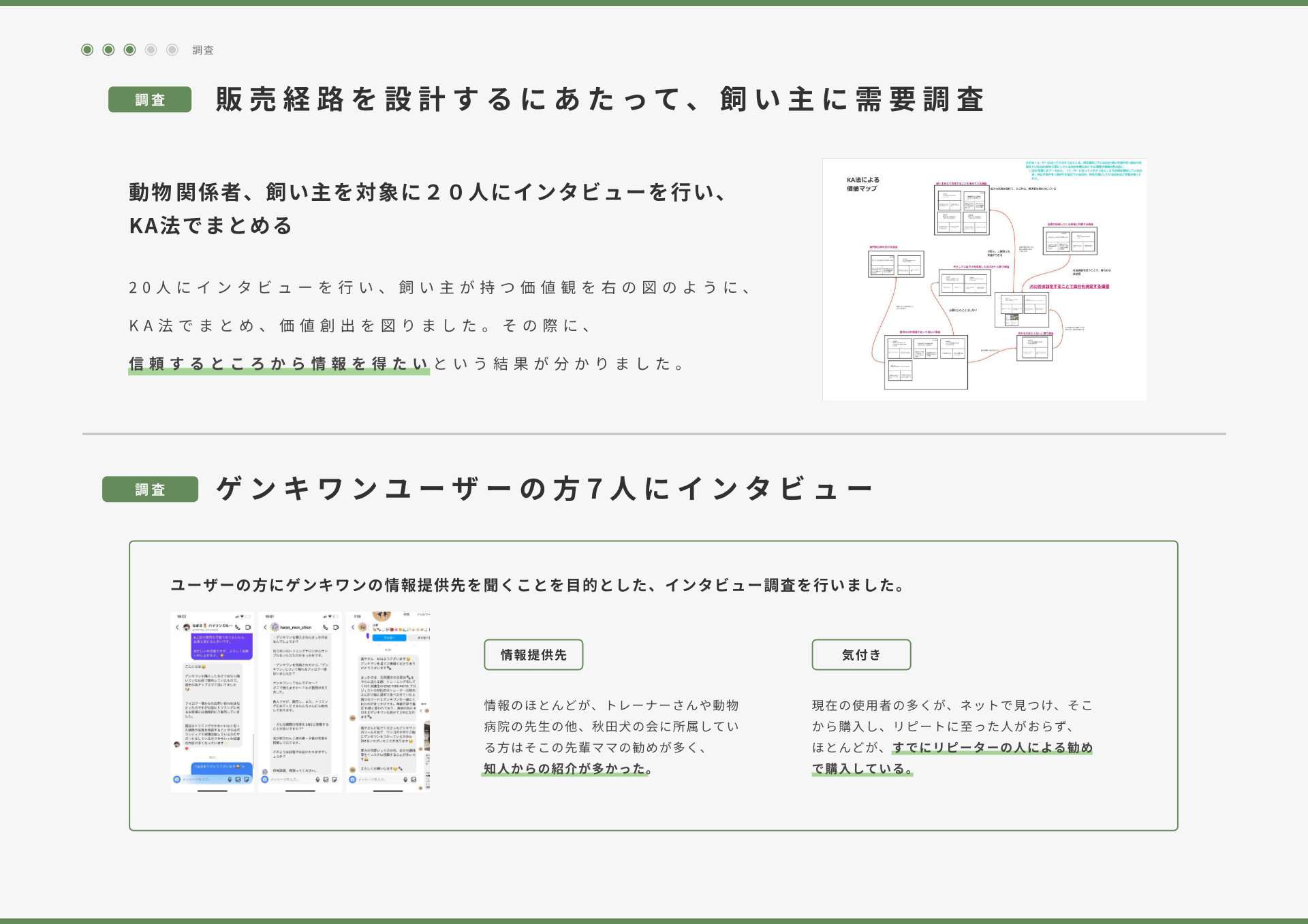Viewport: 1308px width, 924px height.
Task: Click the second green progress dot
Action: coord(108,50)
